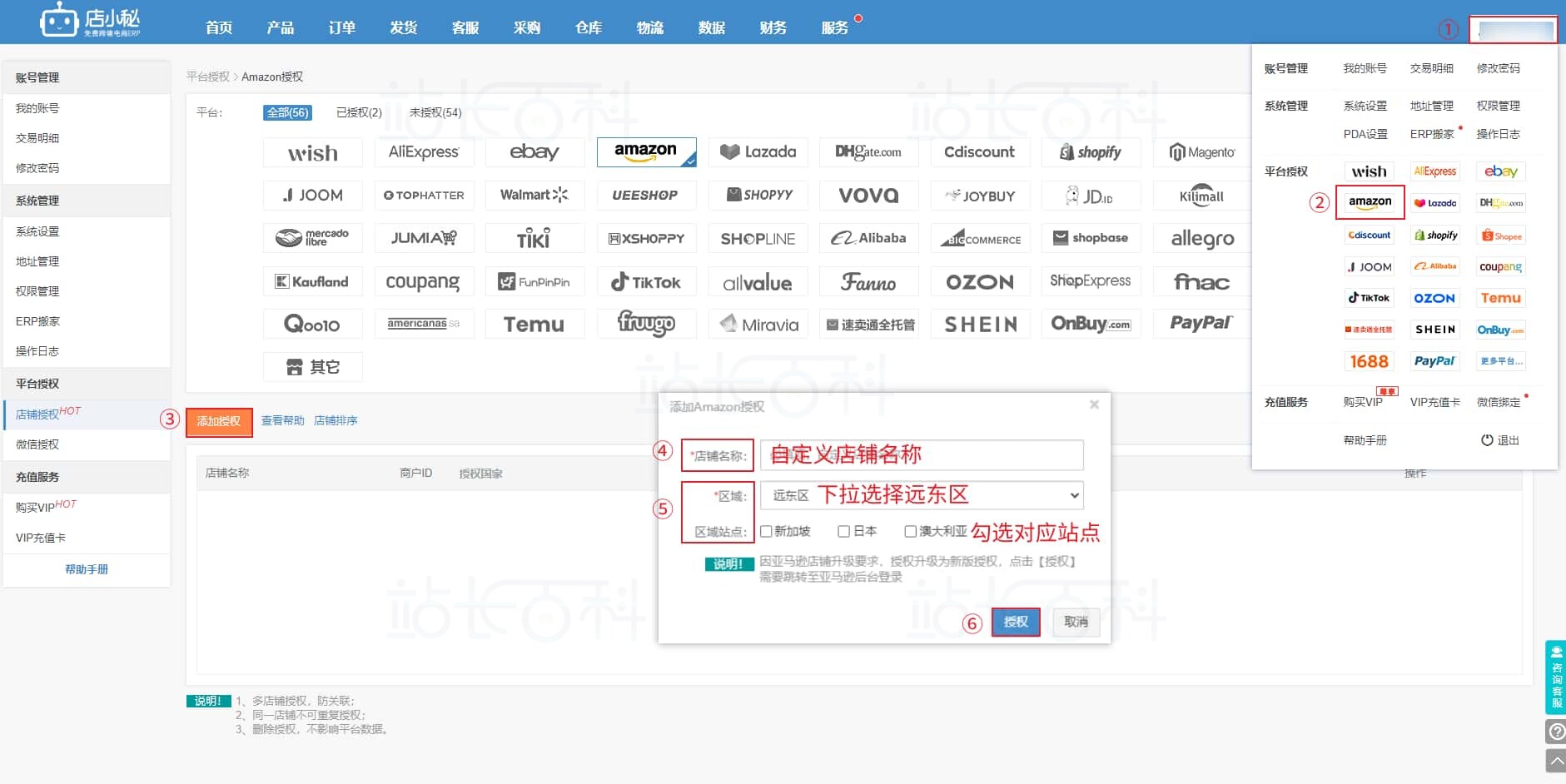Screen dimensions: 1566x784
Task: Open 更多平台 in the dropdown panel
Action: coord(1501,361)
